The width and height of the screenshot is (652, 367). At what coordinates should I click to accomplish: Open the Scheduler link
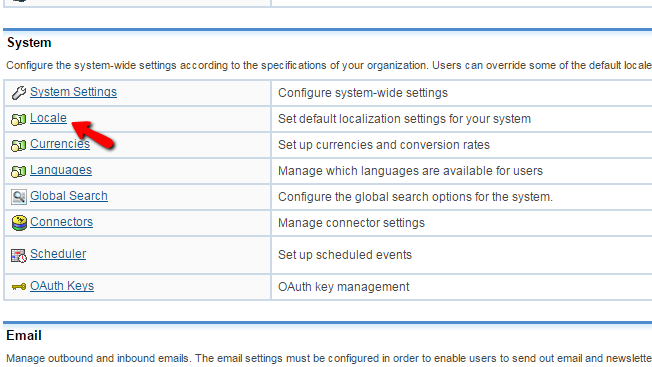point(58,254)
